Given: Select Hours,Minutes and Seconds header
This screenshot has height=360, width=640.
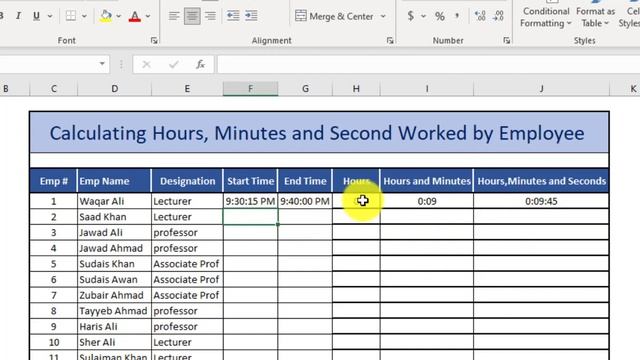Looking at the screenshot, I should pos(541,181).
